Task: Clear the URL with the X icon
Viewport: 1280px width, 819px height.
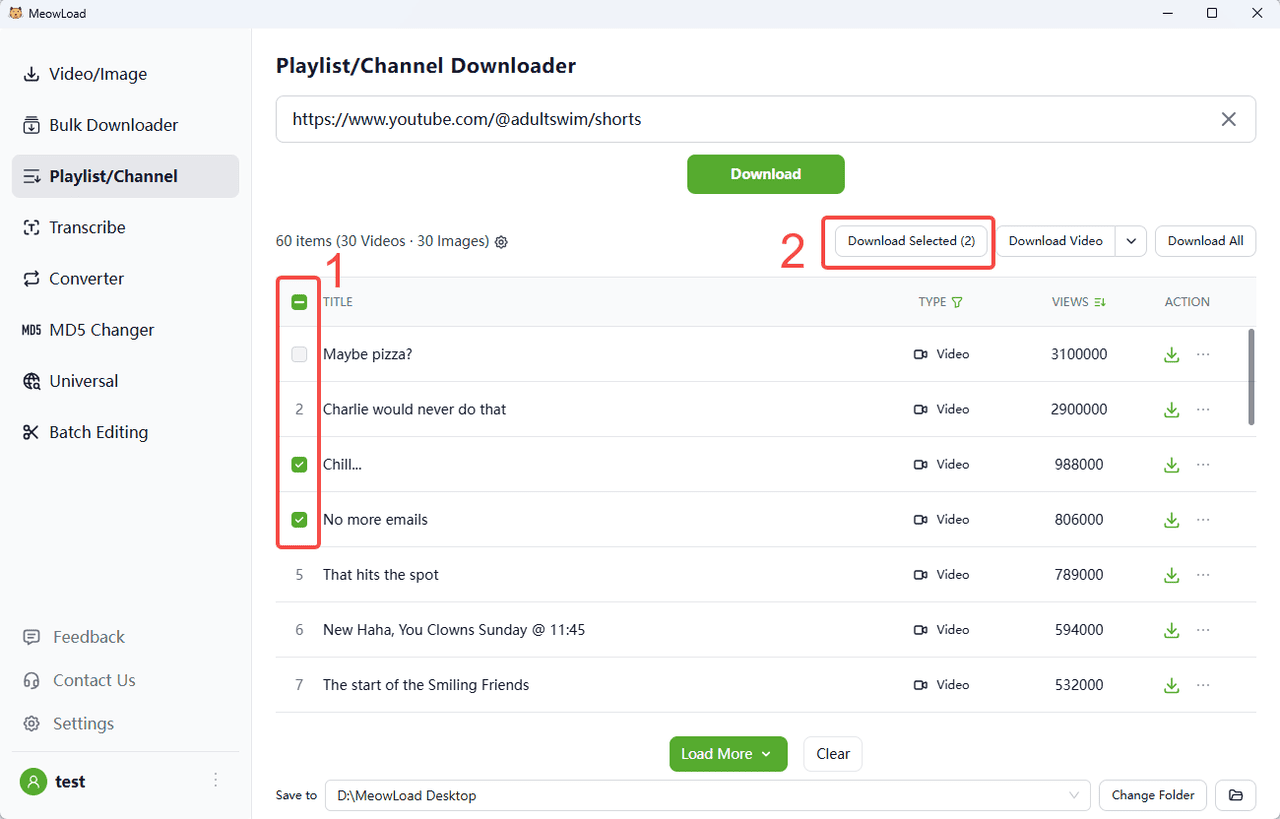Action: pyautogui.click(x=1229, y=119)
